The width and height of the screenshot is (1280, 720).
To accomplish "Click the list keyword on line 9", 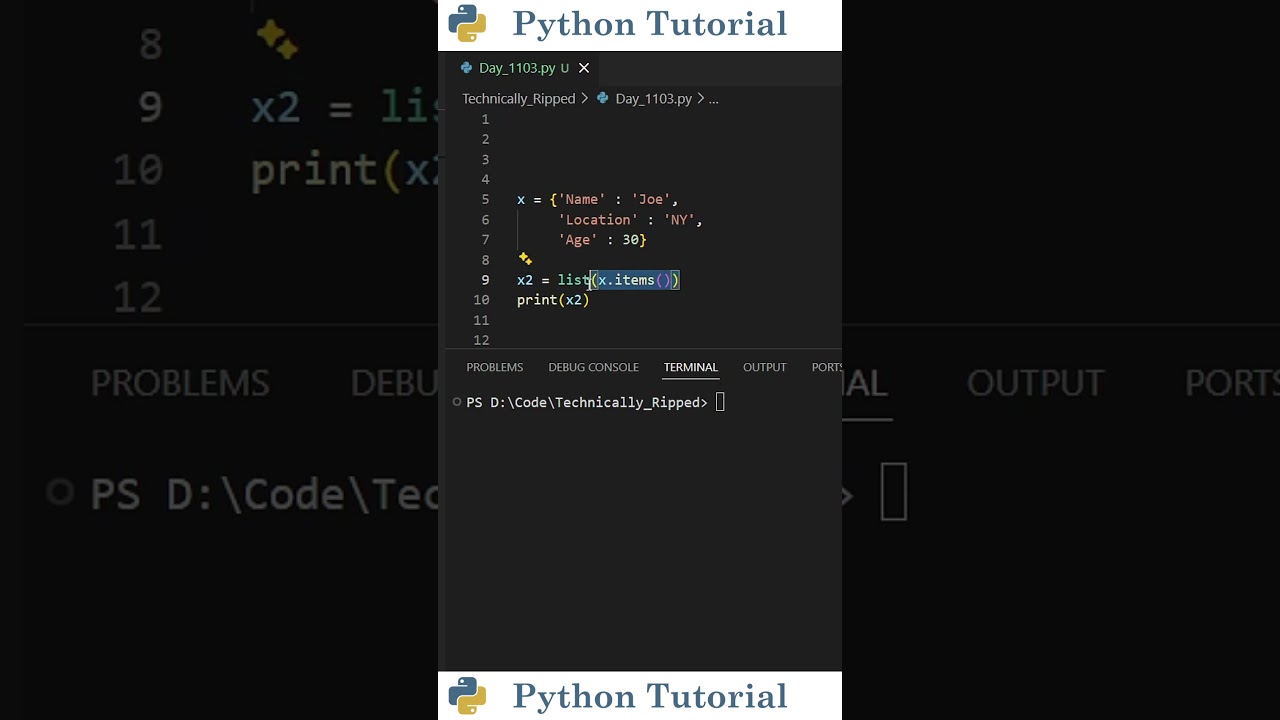I will tap(573, 280).
